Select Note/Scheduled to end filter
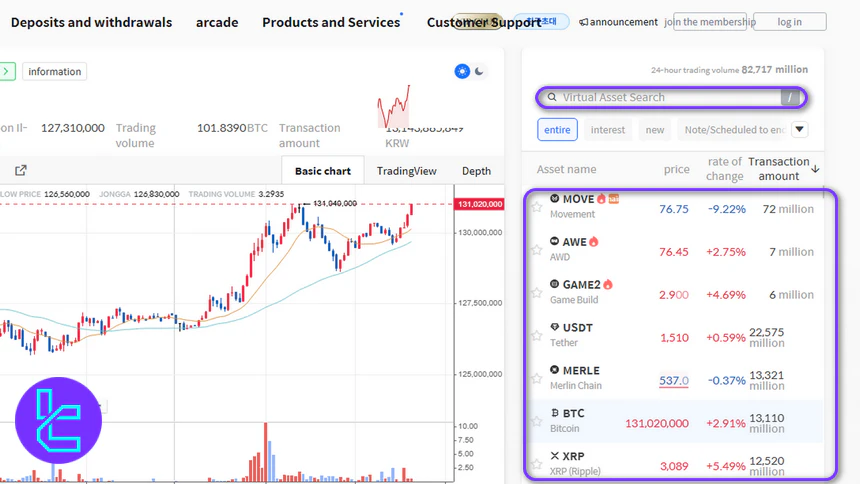The height and width of the screenshot is (484, 860). coord(734,130)
